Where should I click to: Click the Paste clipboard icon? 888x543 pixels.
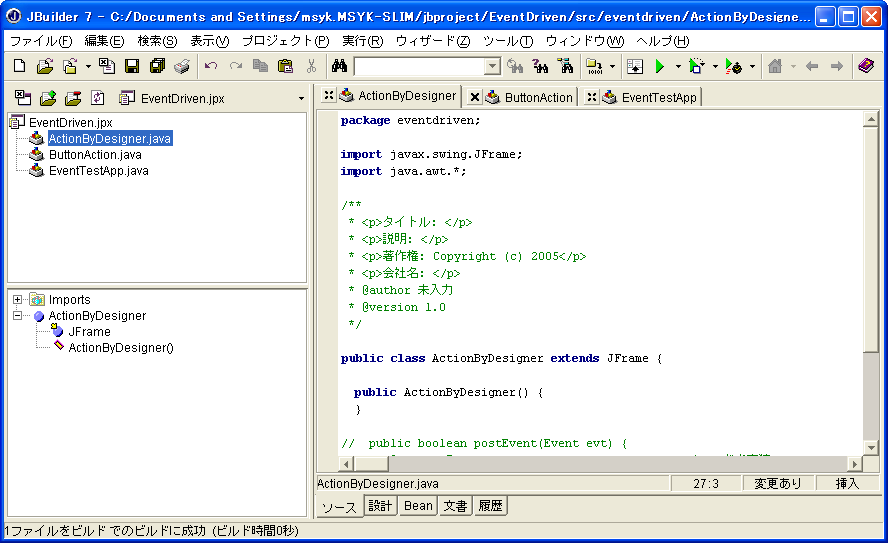click(x=285, y=67)
